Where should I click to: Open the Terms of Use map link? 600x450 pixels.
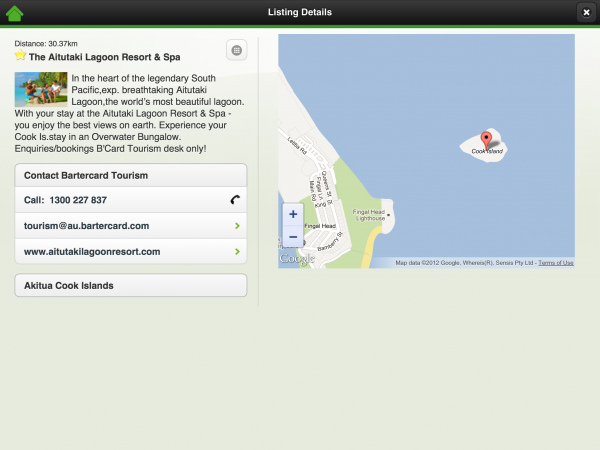[556, 263]
